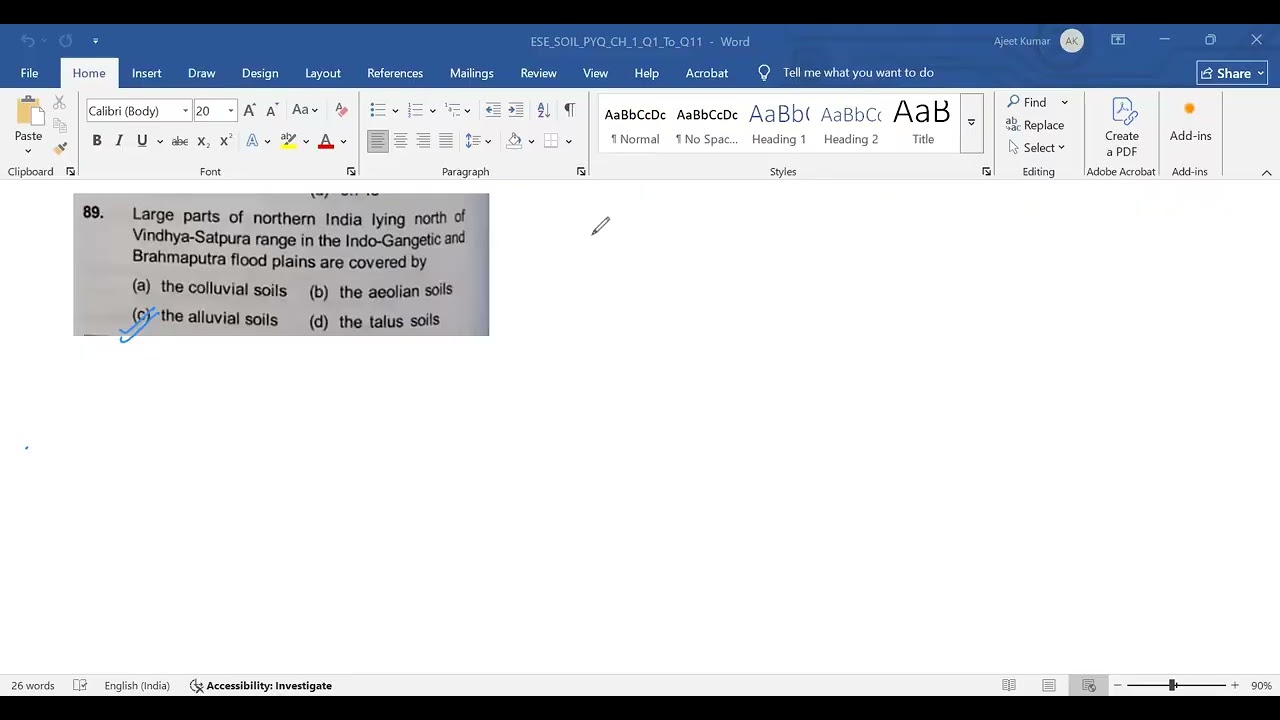The height and width of the screenshot is (720, 1280).
Task: Click the Increase Indent icon
Action: [x=516, y=110]
